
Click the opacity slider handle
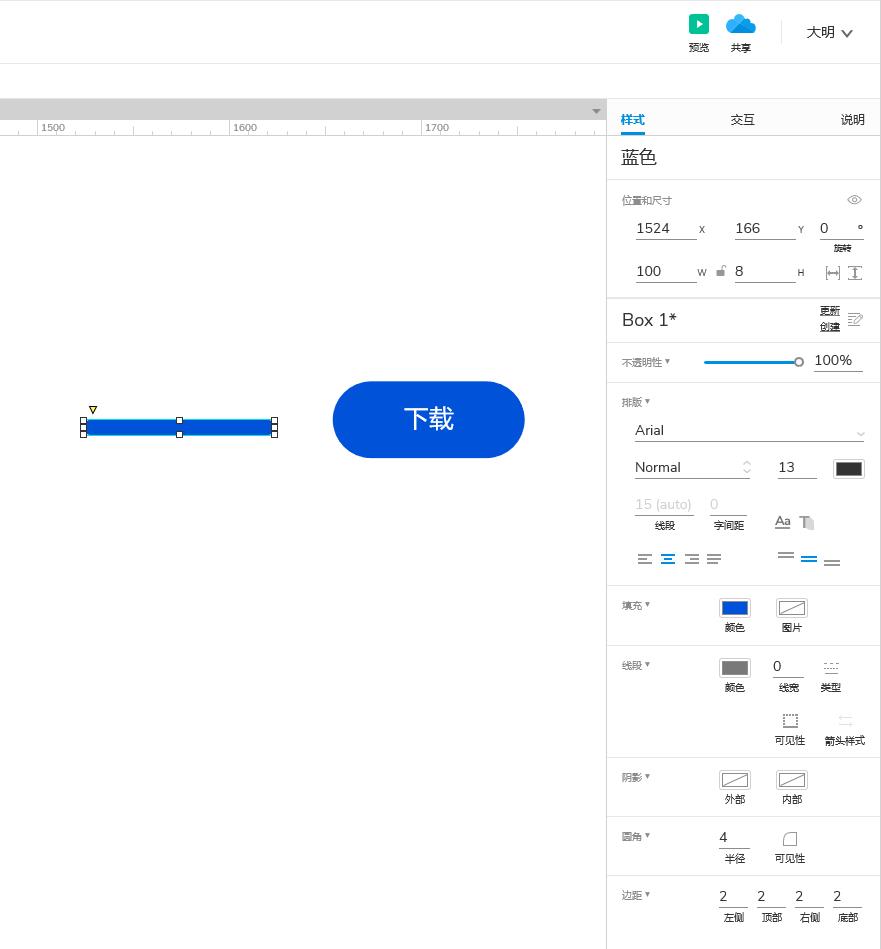point(799,362)
